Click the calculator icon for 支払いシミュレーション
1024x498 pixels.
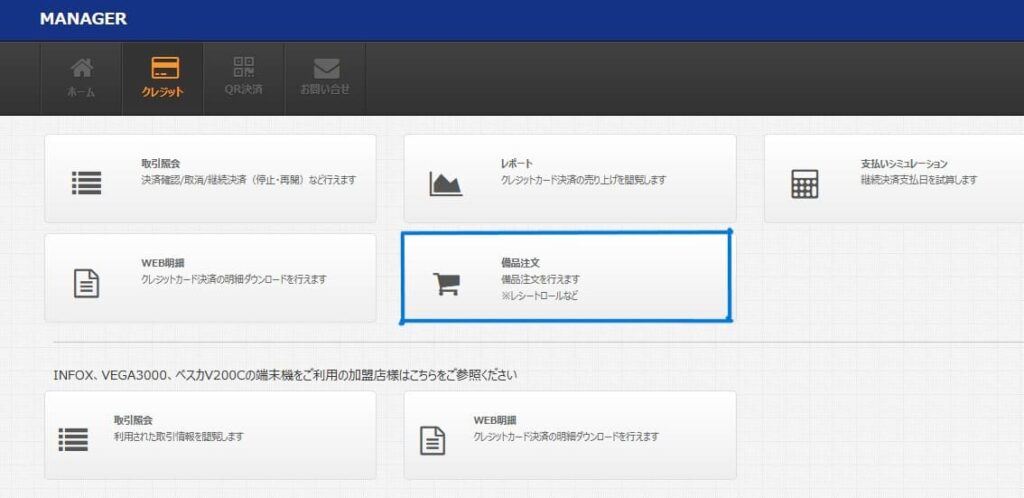click(x=805, y=184)
